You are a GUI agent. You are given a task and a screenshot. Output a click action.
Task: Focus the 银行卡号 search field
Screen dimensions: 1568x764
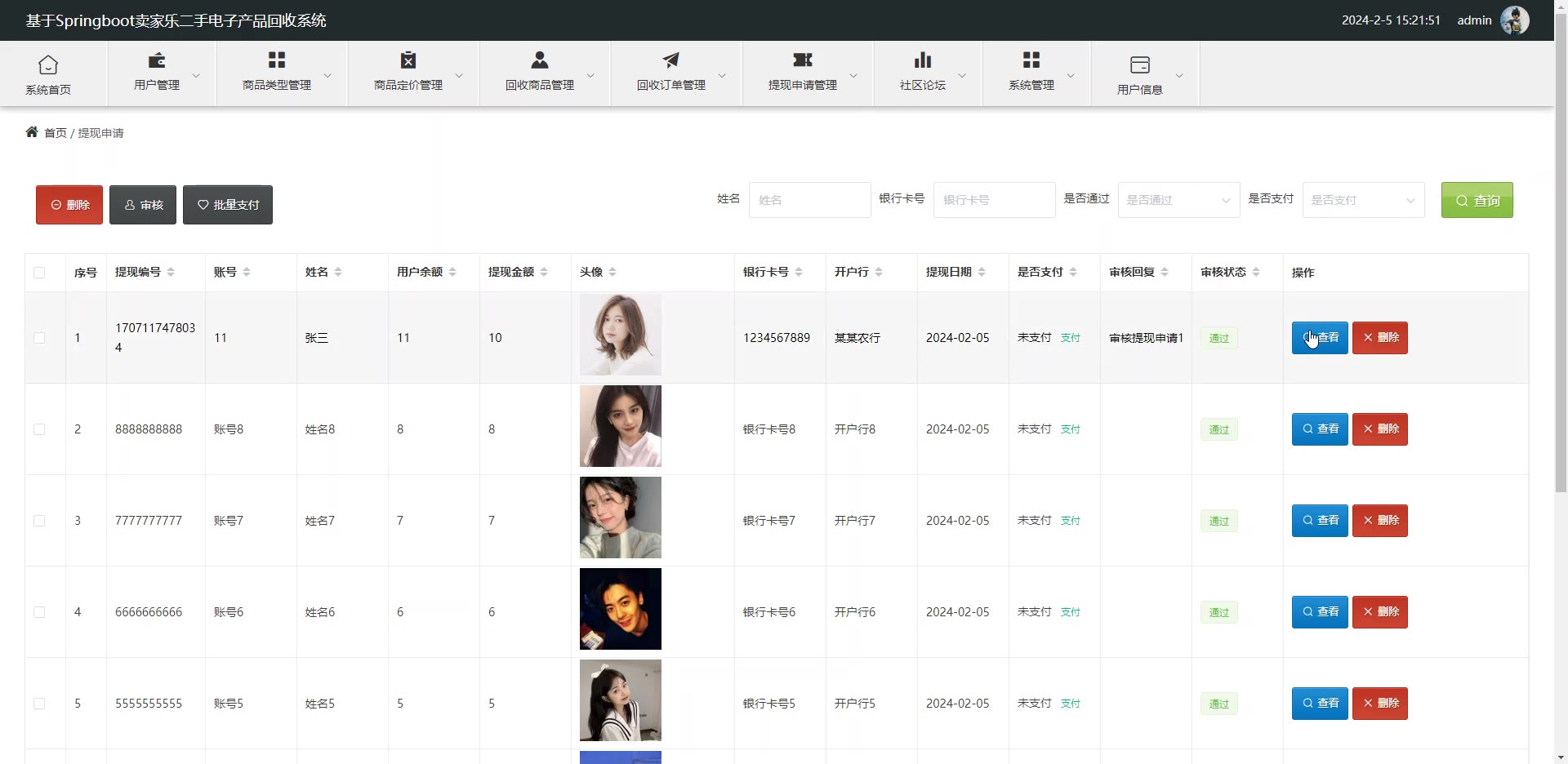point(994,200)
